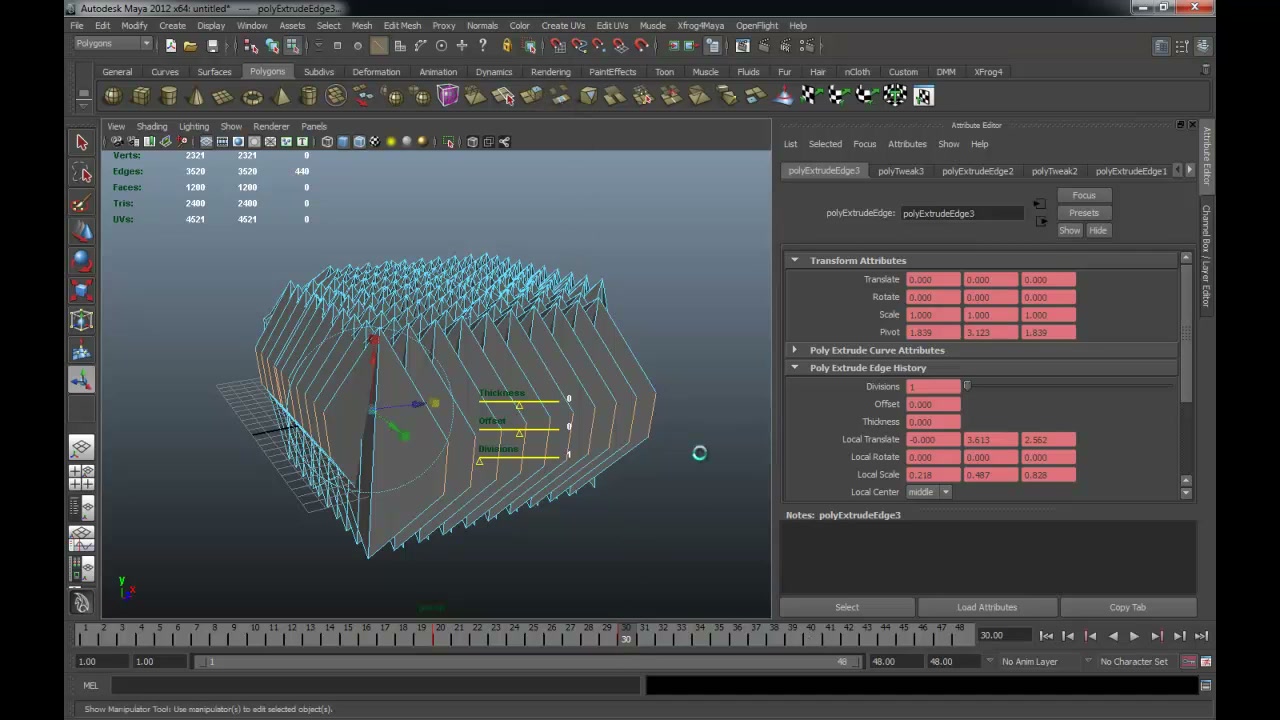Toggle wireframe on shaded cube icon
Viewport: 1280px width, 720px height.
coord(359,142)
